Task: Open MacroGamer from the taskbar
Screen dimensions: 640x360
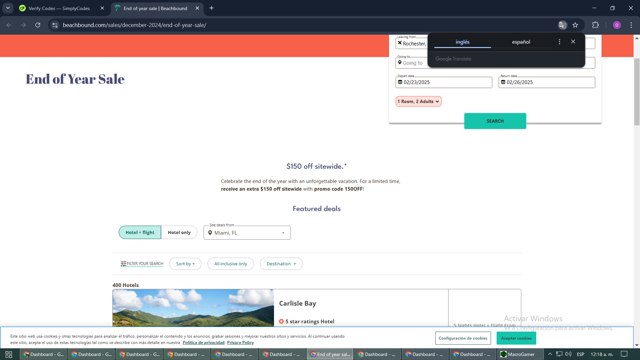Action: tap(521, 354)
